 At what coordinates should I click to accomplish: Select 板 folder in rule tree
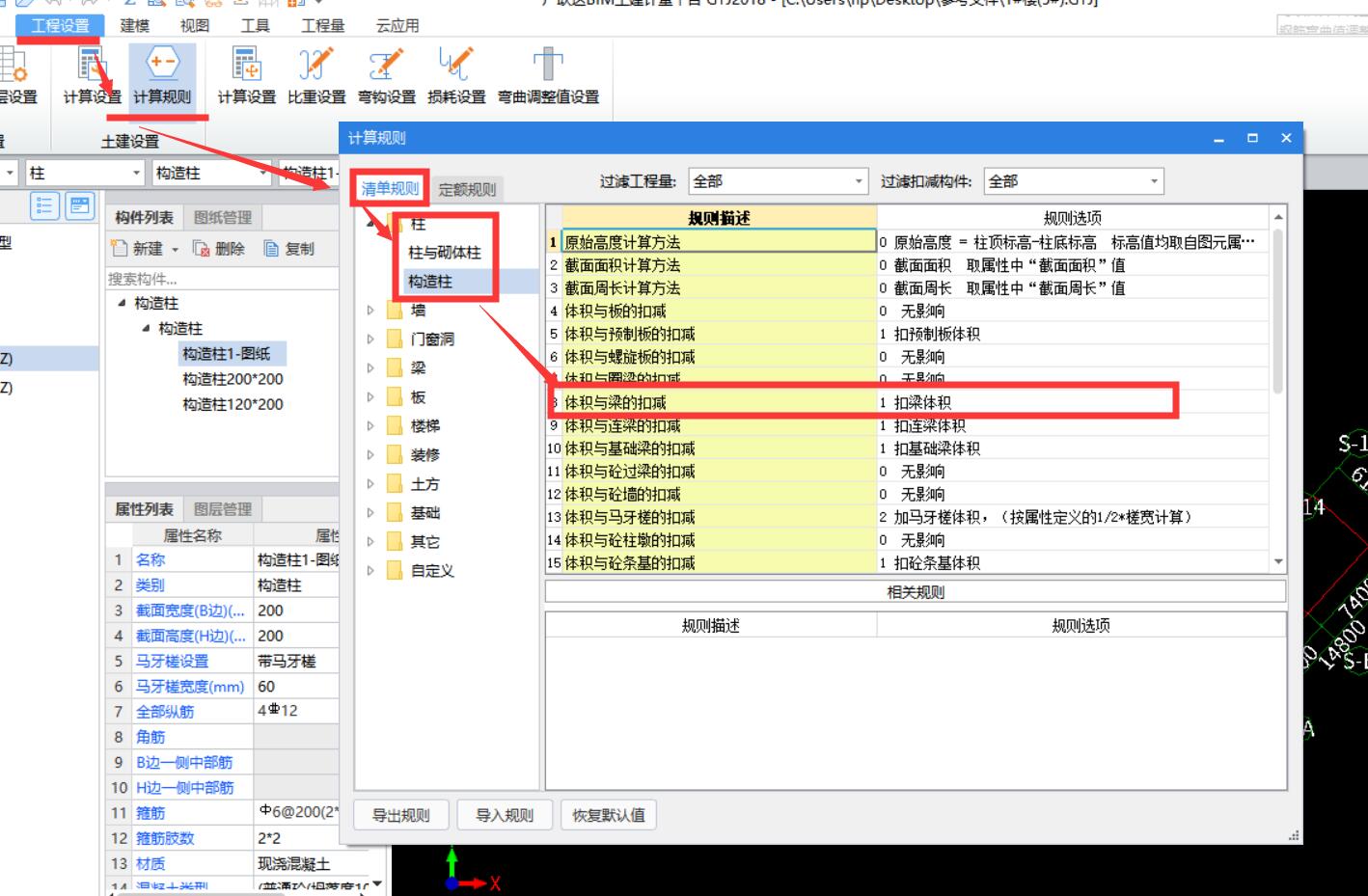pos(418,397)
